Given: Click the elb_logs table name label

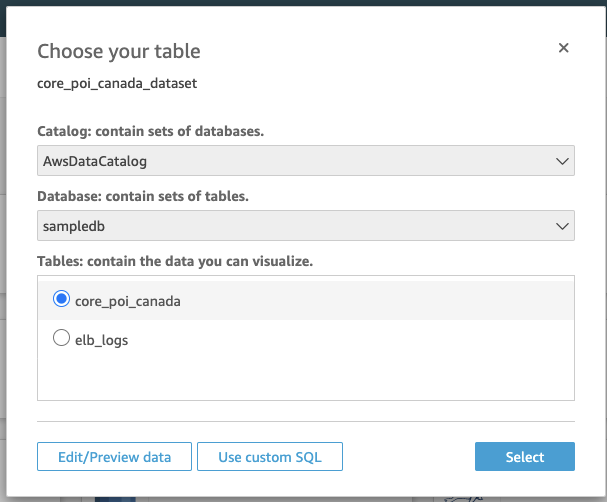Looking at the screenshot, I should click(x=101, y=340).
